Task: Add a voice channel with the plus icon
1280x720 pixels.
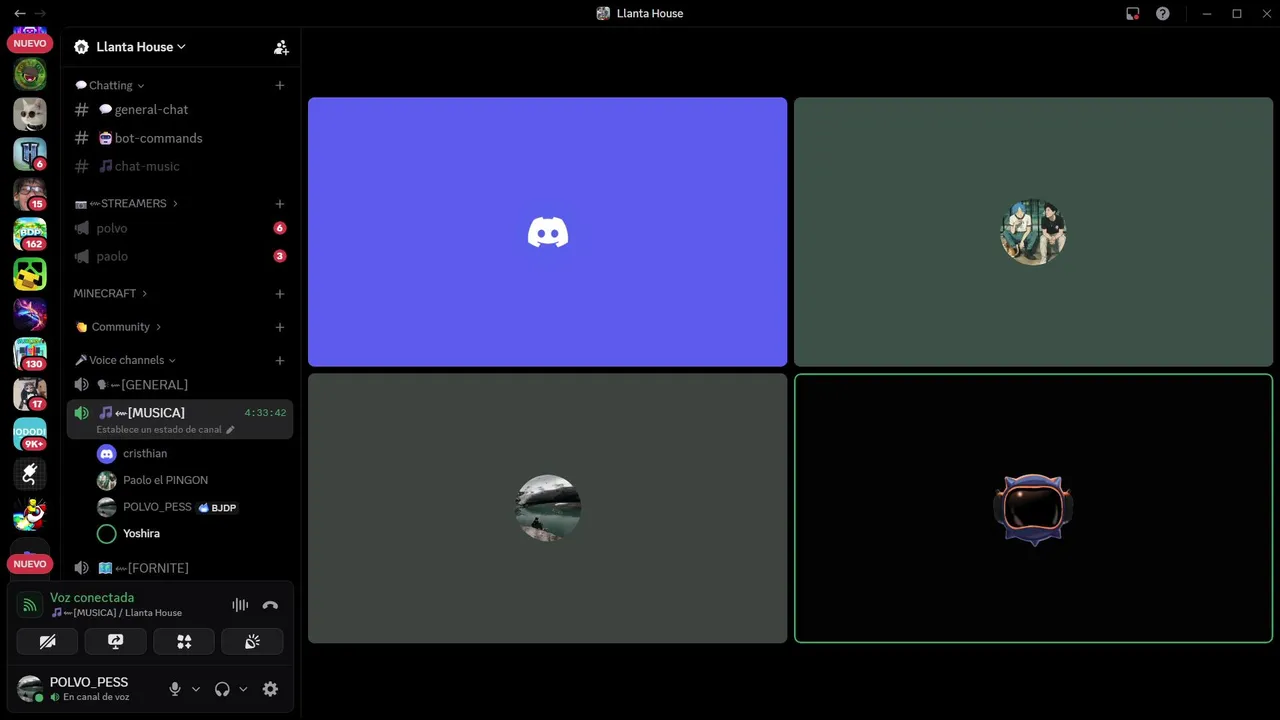Action: 280,360
